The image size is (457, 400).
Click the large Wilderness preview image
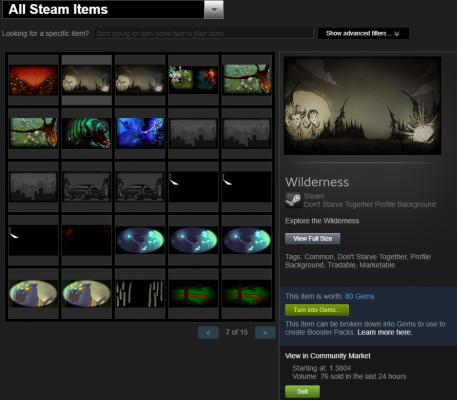362,106
